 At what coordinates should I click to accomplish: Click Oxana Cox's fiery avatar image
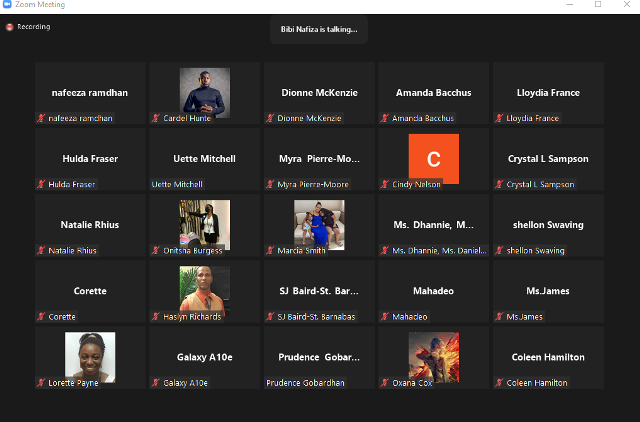(x=433, y=354)
